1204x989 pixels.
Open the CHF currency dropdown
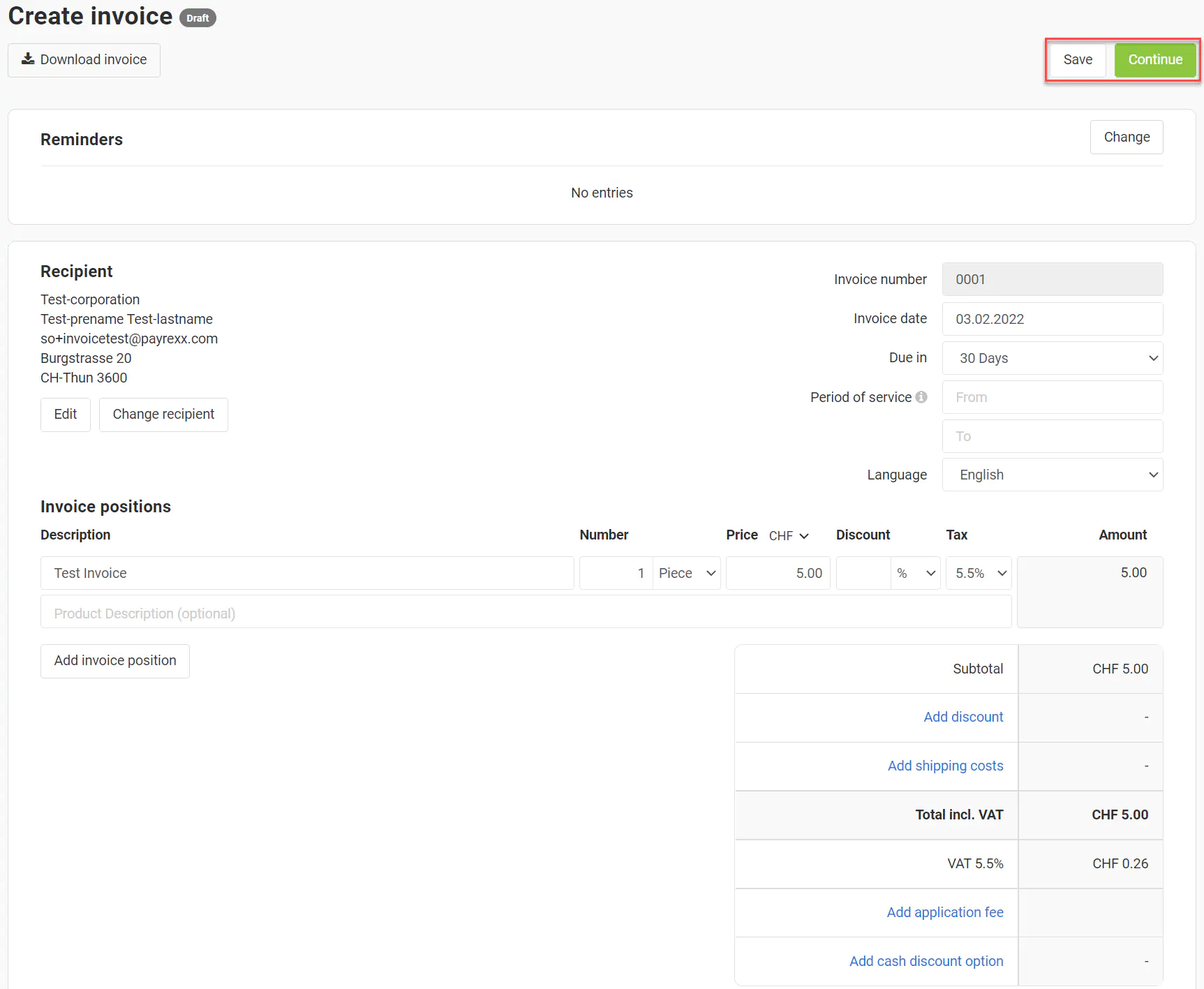789,535
